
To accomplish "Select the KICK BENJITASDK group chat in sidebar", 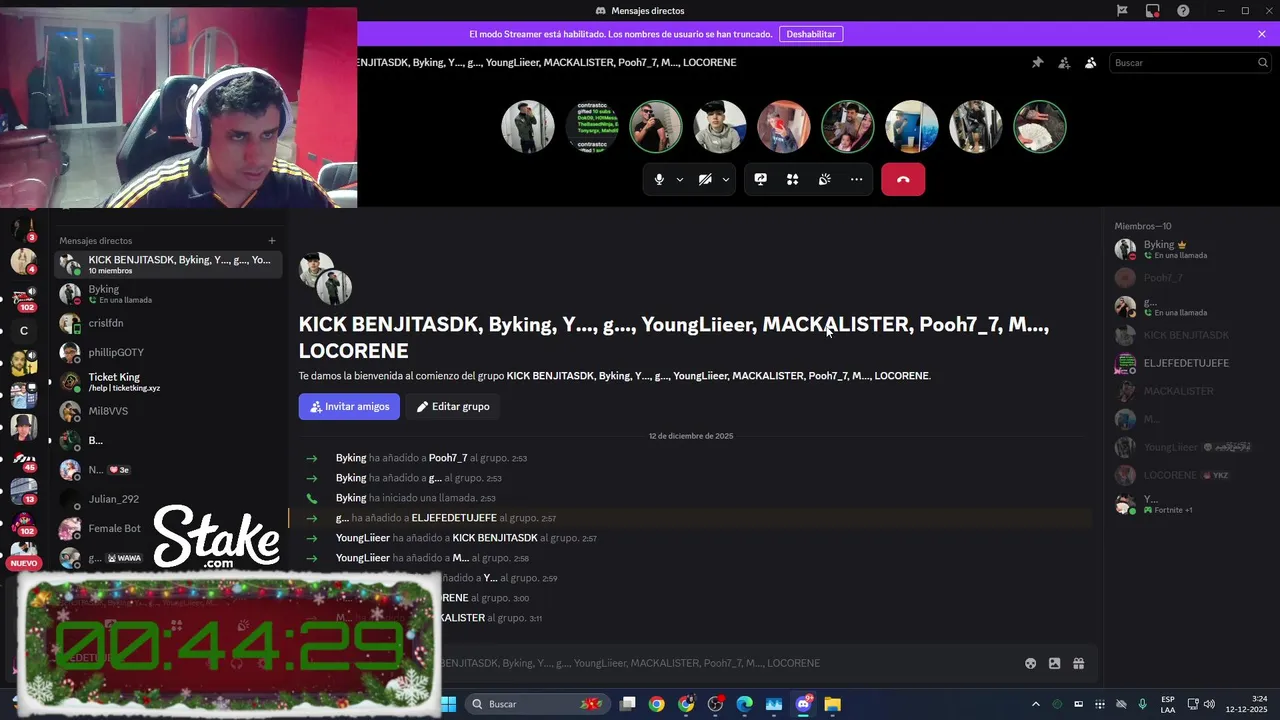I will click(x=168, y=264).
